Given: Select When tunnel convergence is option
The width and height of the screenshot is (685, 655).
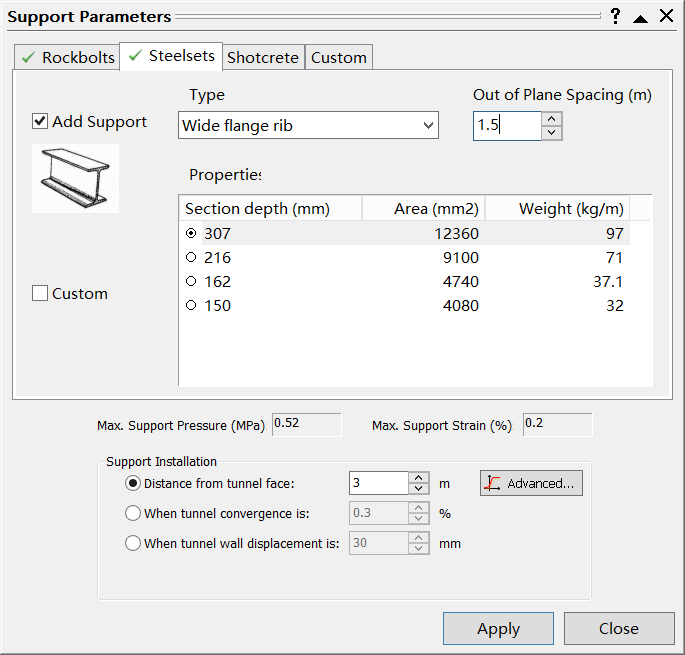Looking at the screenshot, I should pos(133,514).
